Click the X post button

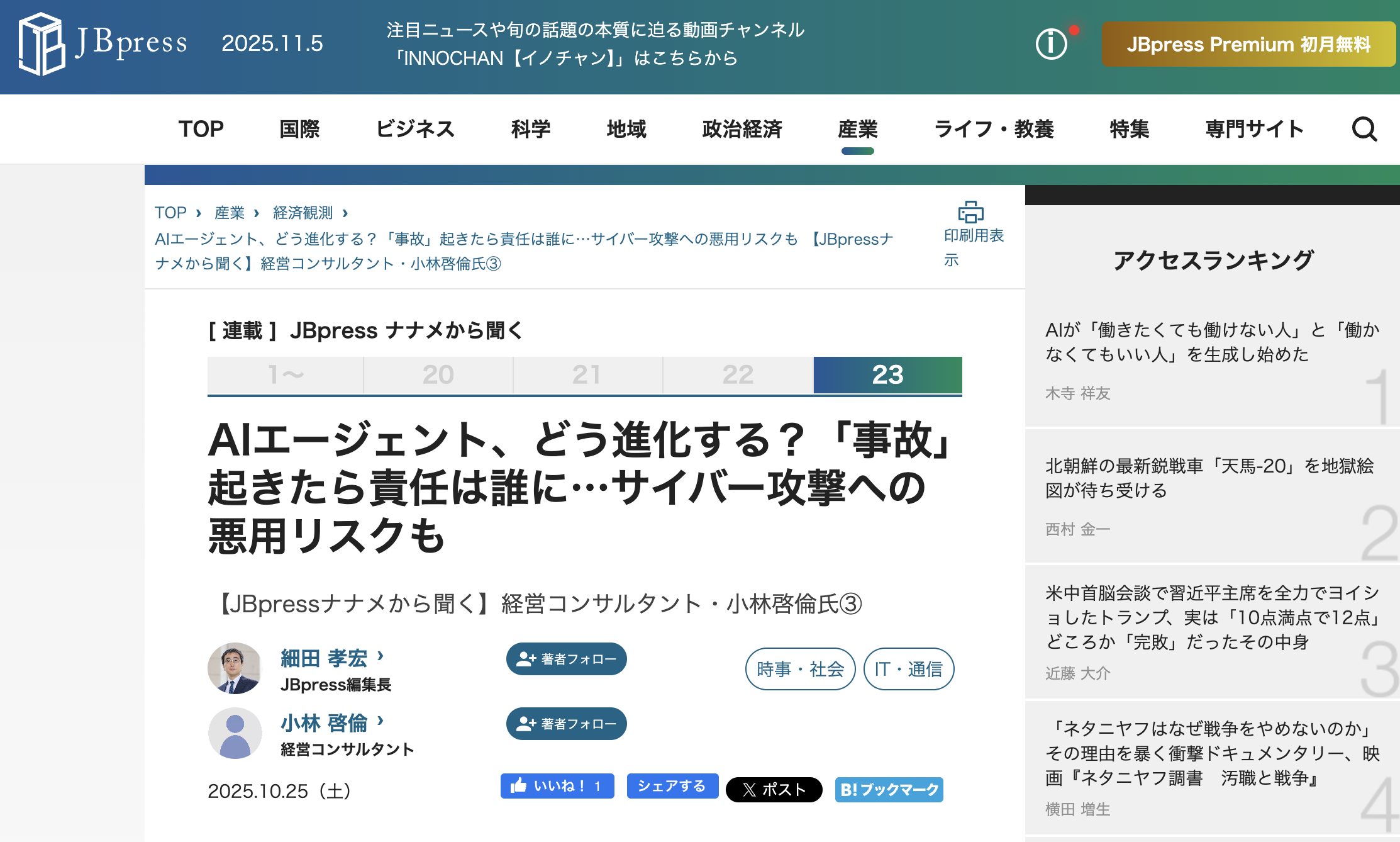pyautogui.click(x=774, y=789)
